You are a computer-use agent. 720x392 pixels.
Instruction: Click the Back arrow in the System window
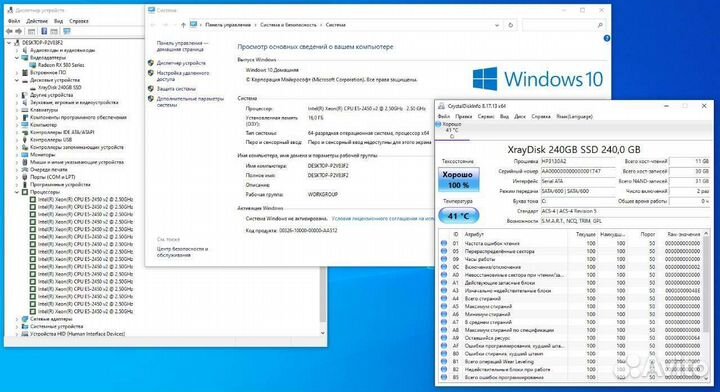point(153,25)
